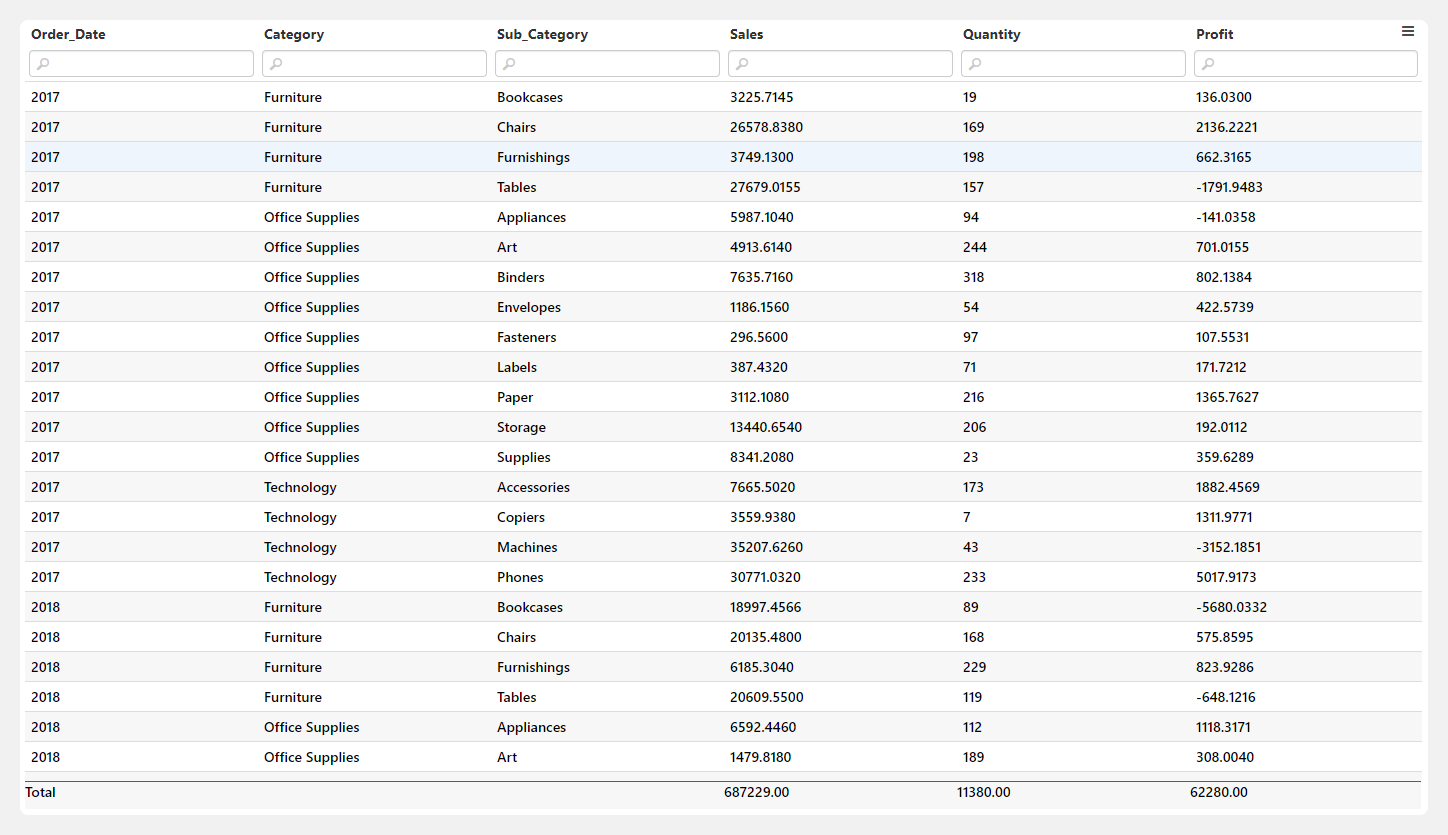Select the 2017 Technology Phones row
This screenshot has height=835, width=1448.
[520, 577]
